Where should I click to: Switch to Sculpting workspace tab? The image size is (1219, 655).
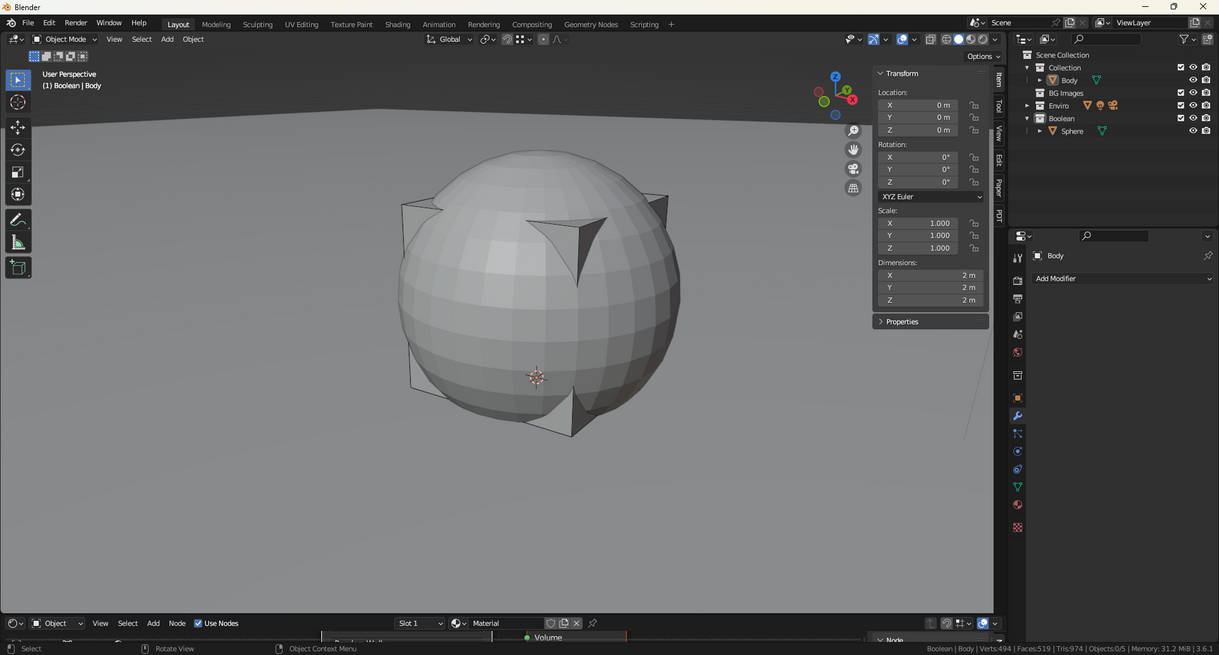point(257,24)
